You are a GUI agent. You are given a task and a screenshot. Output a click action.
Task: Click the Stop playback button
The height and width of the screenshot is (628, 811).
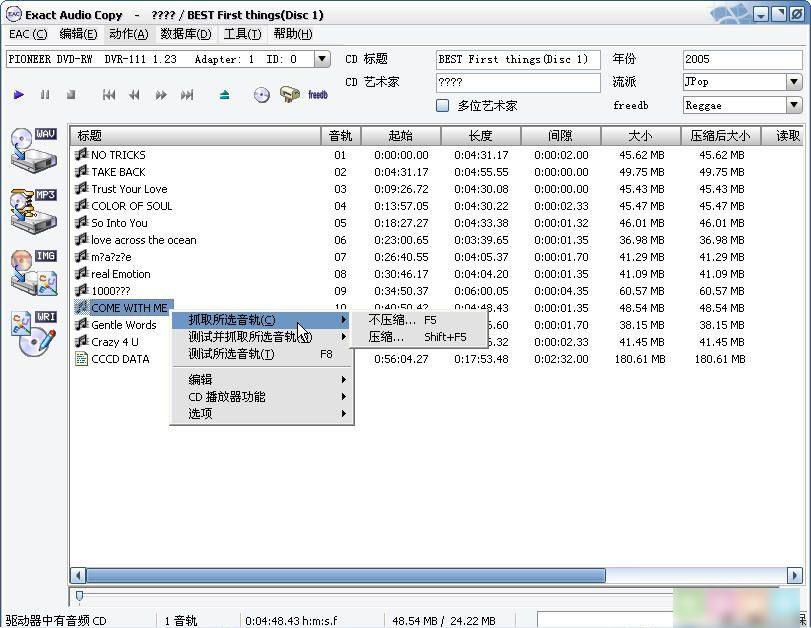pyautogui.click(x=71, y=95)
